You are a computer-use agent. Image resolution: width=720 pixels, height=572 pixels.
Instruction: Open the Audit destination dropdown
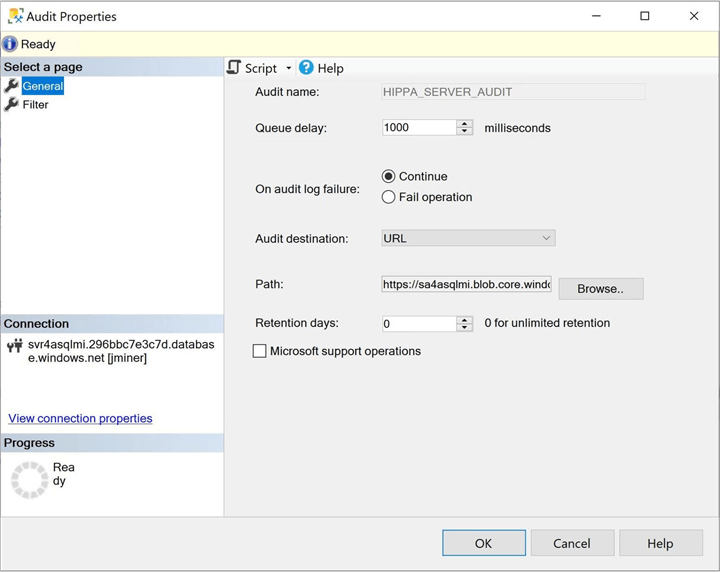[x=468, y=238]
